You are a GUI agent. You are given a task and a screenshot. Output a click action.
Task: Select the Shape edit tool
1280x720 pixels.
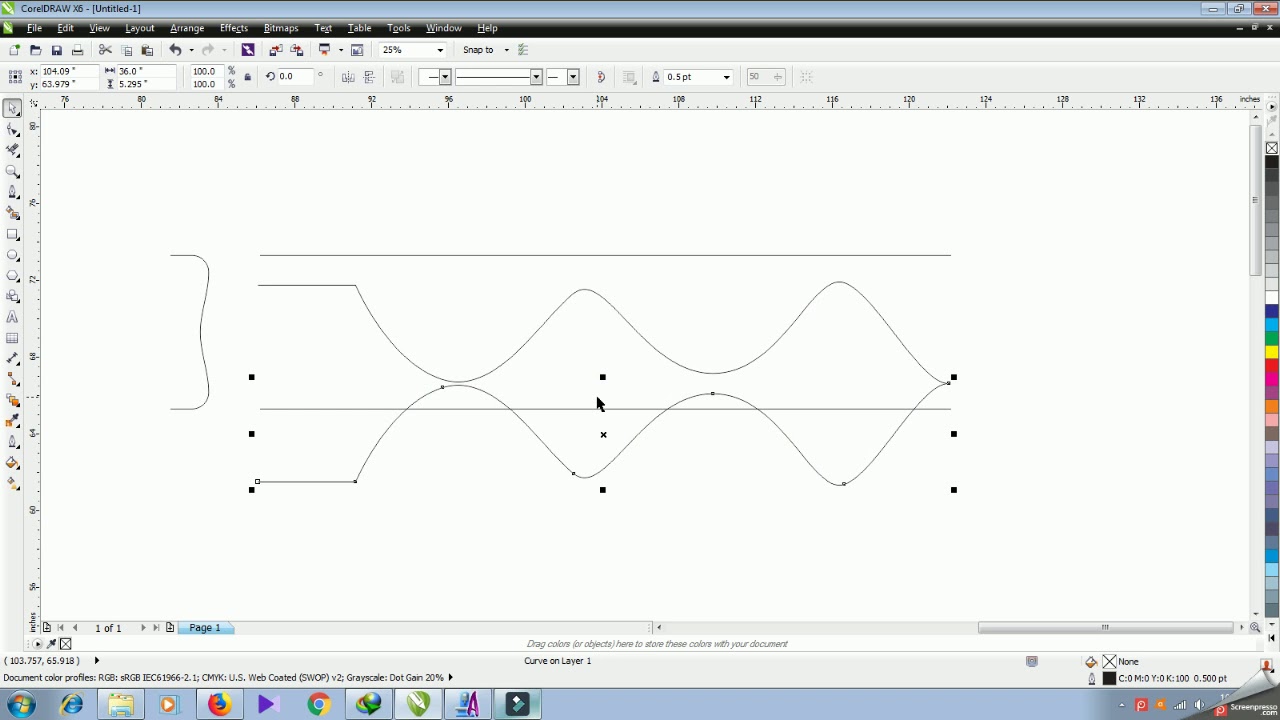(x=13, y=129)
